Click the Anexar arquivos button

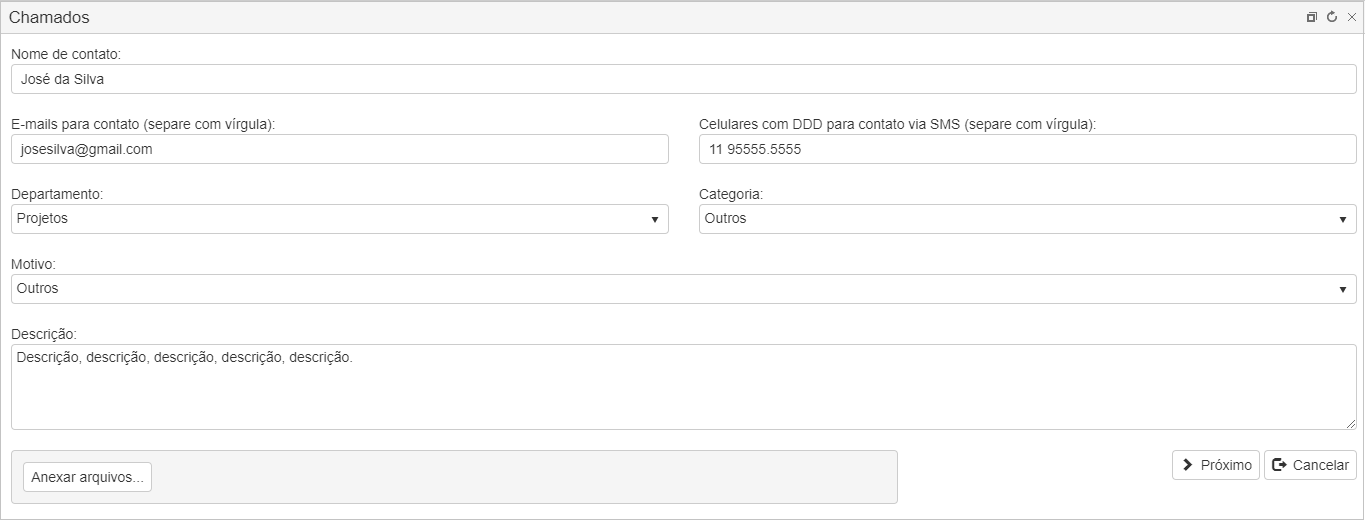tap(87, 477)
